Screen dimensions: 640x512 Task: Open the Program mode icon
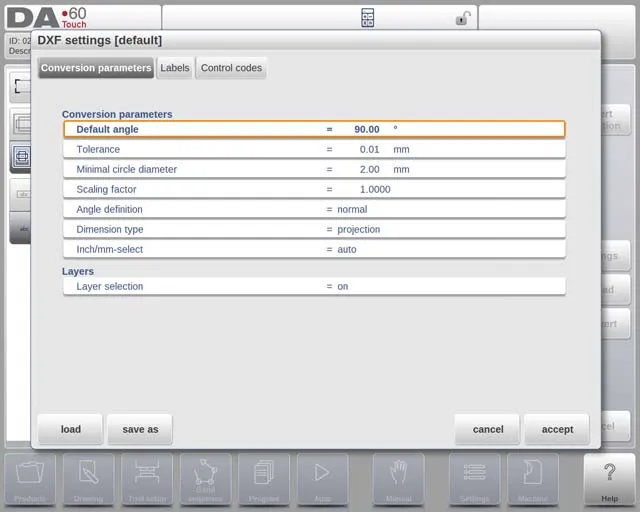tap(264, 478)
